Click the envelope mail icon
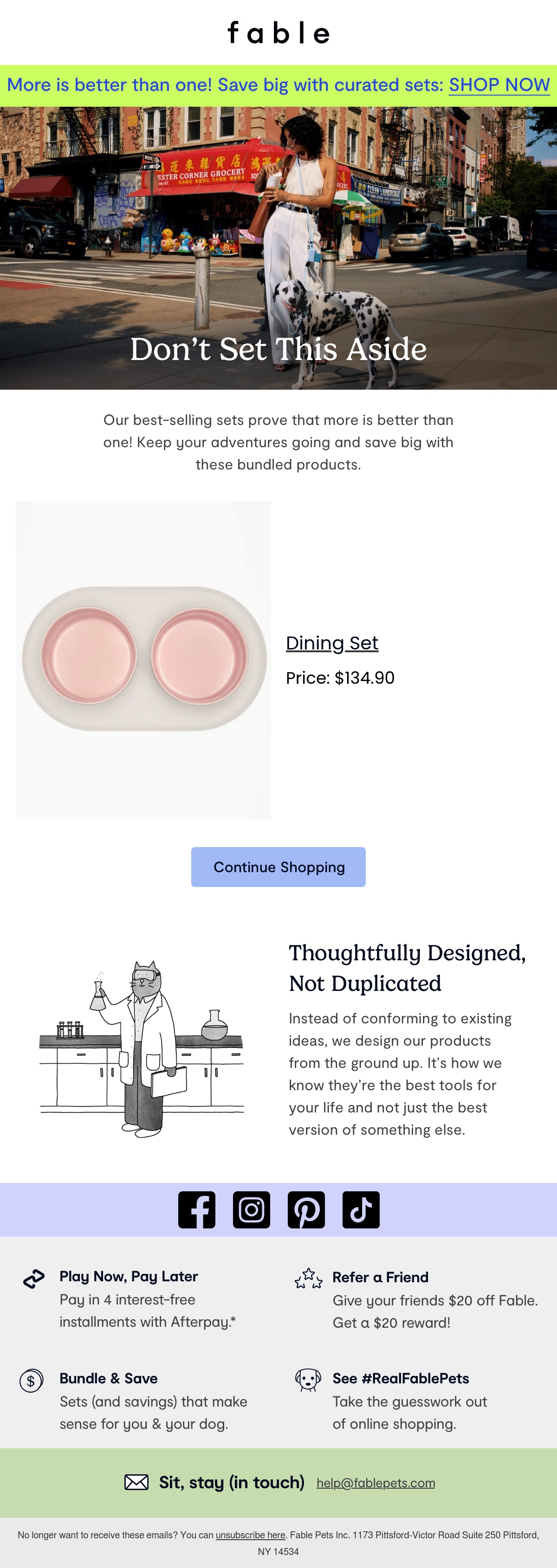Image resolution: width=557 pixels, height=1568 pixels. coord(136,1482)
